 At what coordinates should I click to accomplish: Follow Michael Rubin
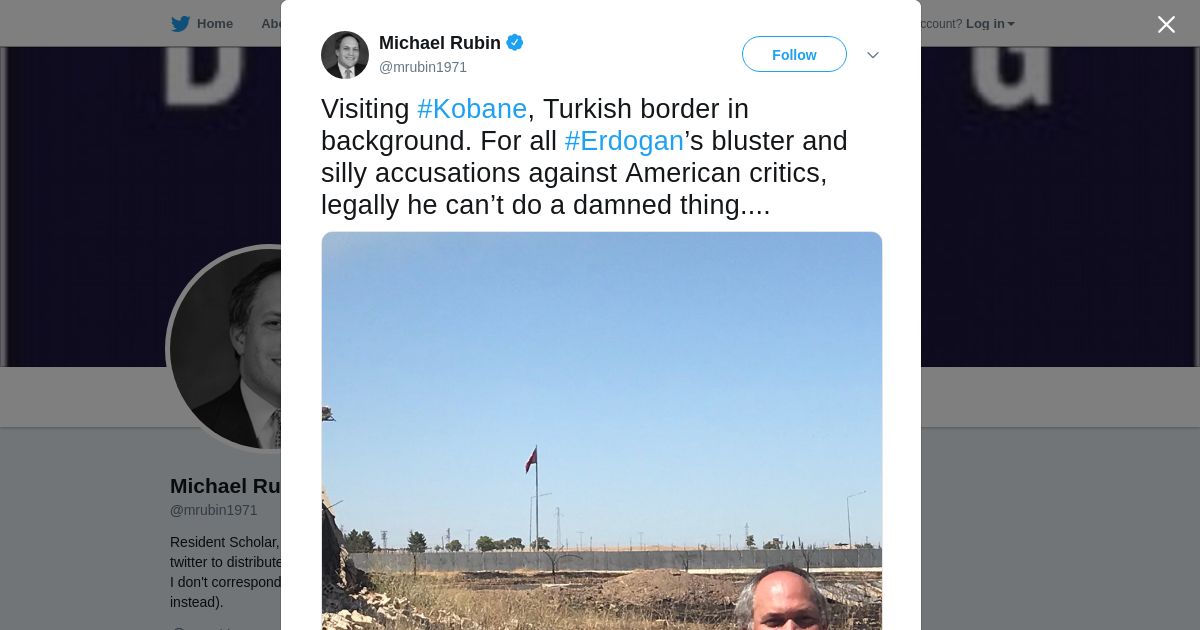tap(794, 54)
